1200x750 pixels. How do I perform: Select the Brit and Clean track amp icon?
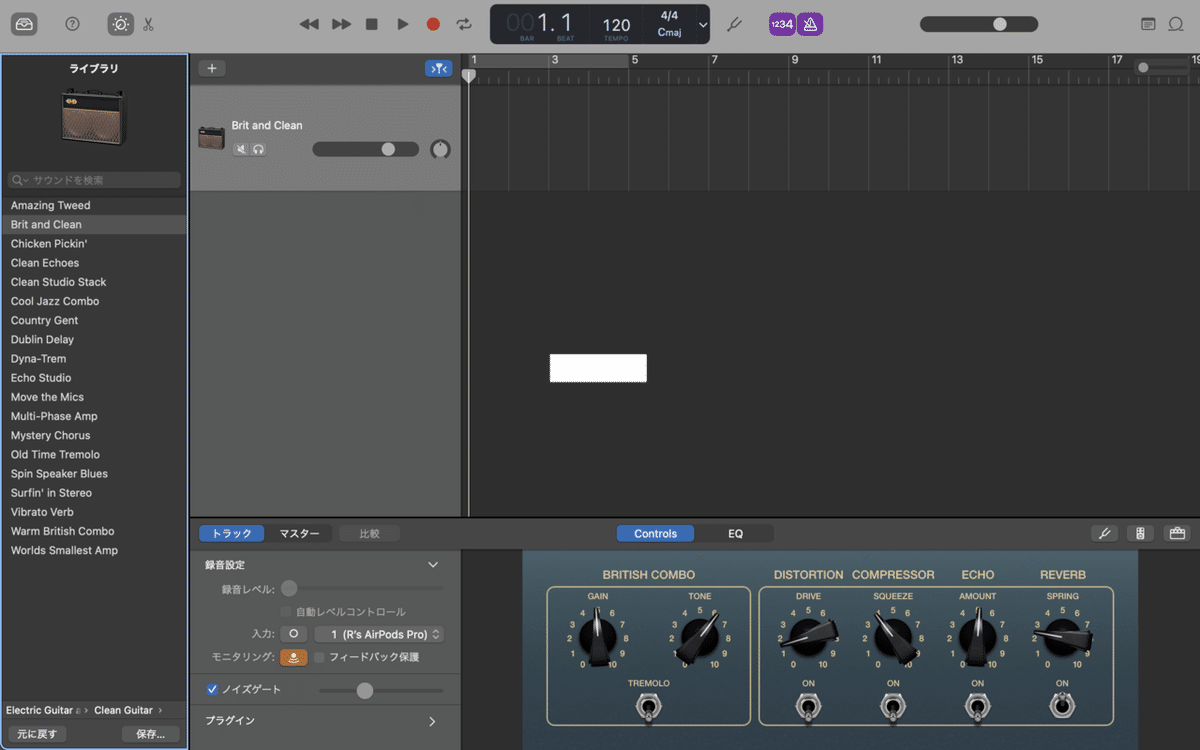(x=211, y=138)
